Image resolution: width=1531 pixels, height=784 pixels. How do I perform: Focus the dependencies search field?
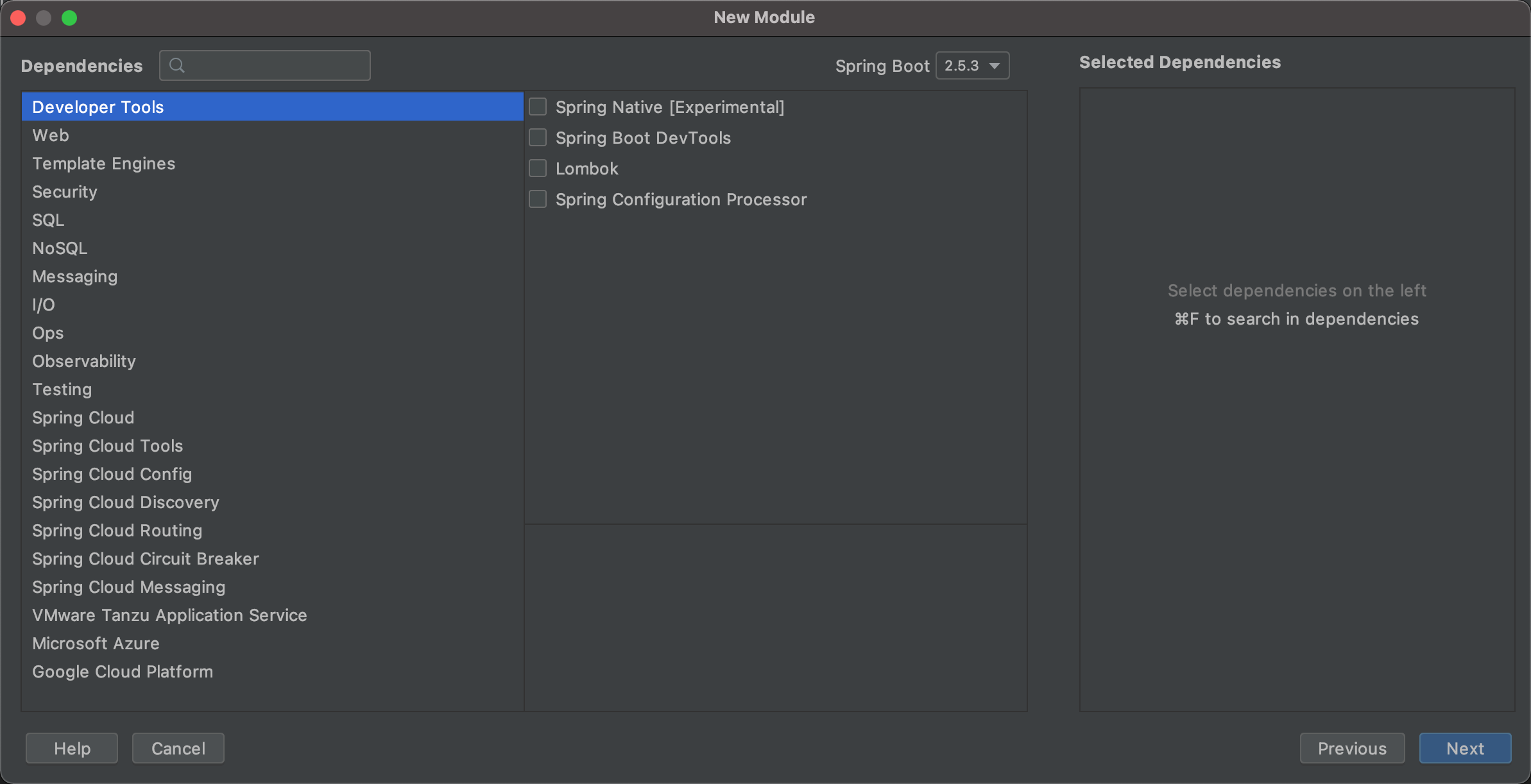(265, 65)
